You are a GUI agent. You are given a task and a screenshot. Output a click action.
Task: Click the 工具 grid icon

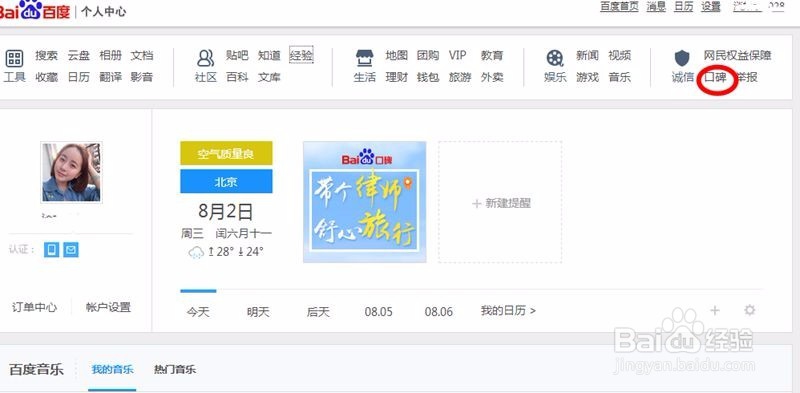tap(14, 58)
